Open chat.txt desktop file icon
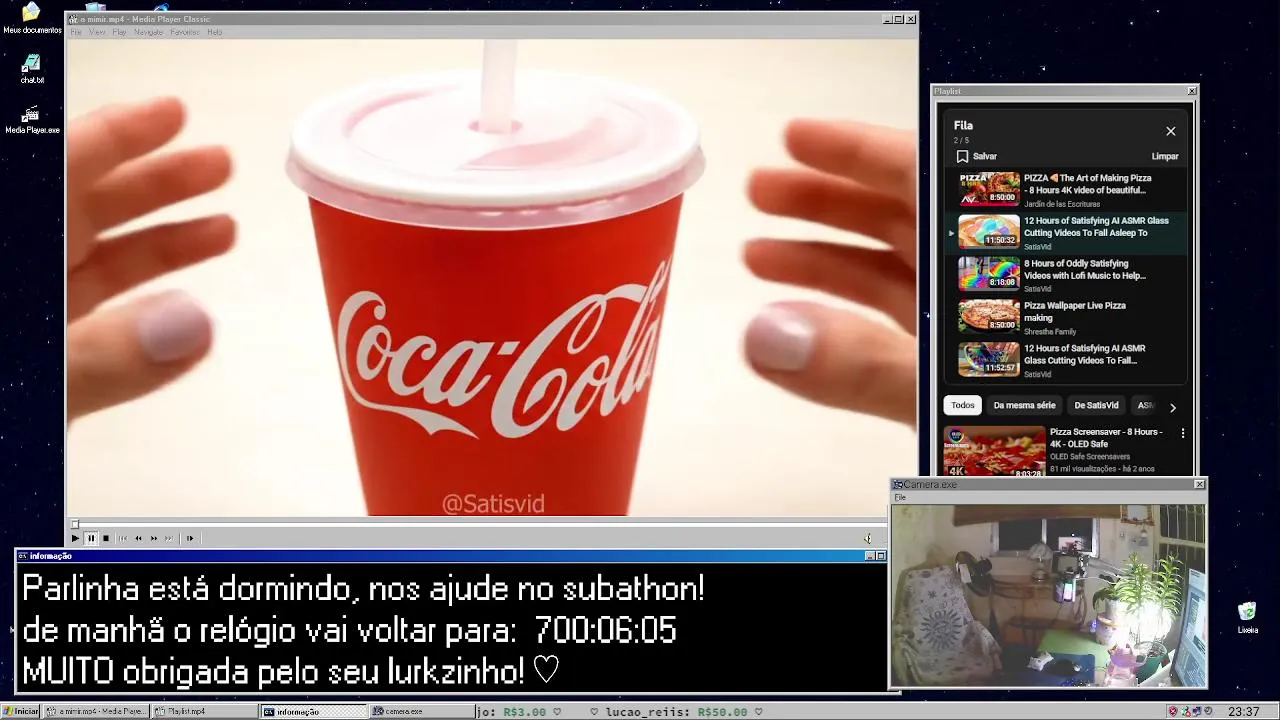The height and width of the screenshot is (720, 1280). tap(32, 69)
